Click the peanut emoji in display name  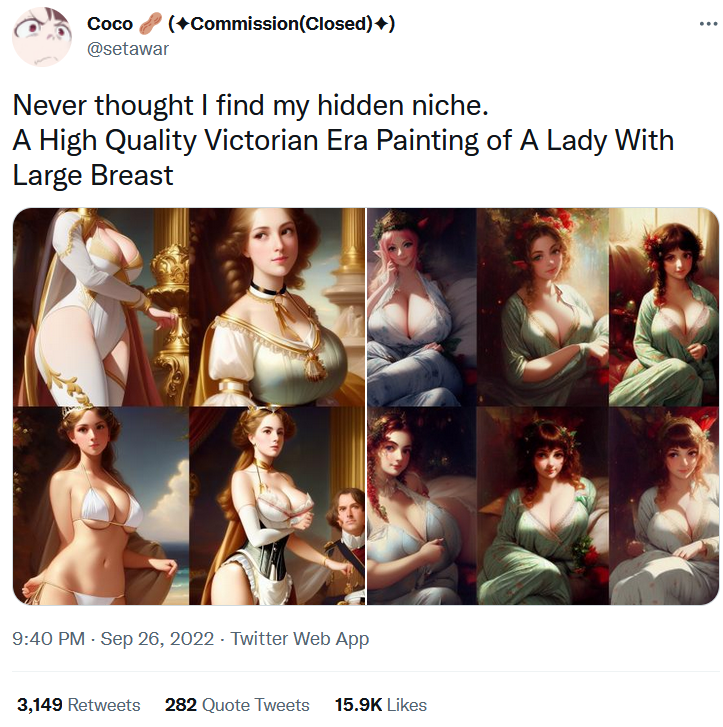click(150, 24)
